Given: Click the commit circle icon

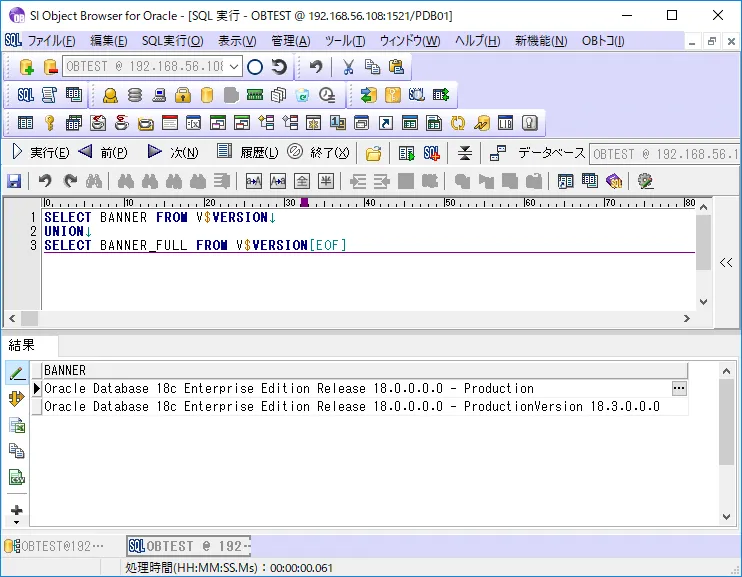Looking at the screenshot, I should tap(255, 67).
